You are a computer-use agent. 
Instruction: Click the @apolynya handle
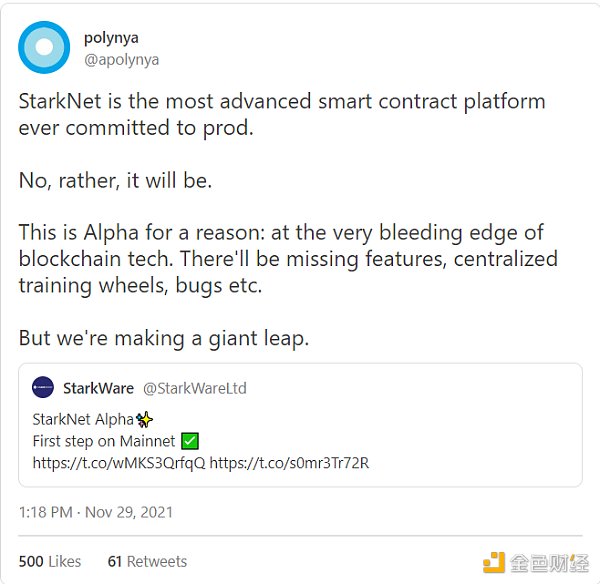pyautogui.click(x=121, y=60)
